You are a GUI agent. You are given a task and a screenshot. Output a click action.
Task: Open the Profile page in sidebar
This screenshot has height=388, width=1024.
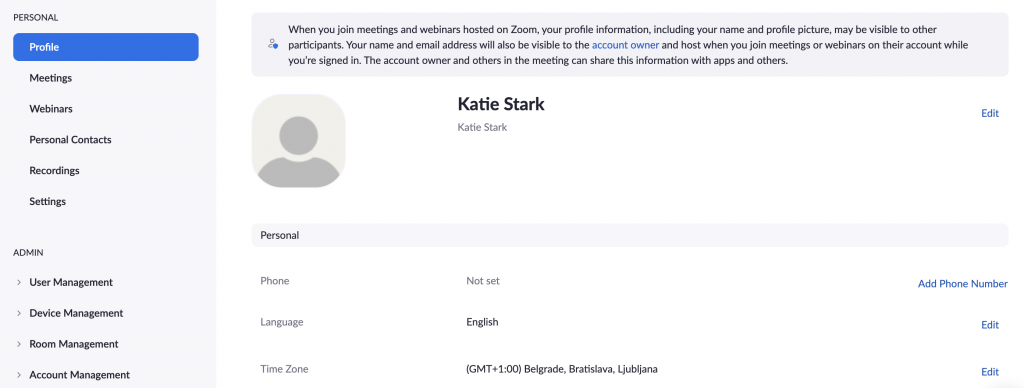pyautogui.click(x=106, y=47)
